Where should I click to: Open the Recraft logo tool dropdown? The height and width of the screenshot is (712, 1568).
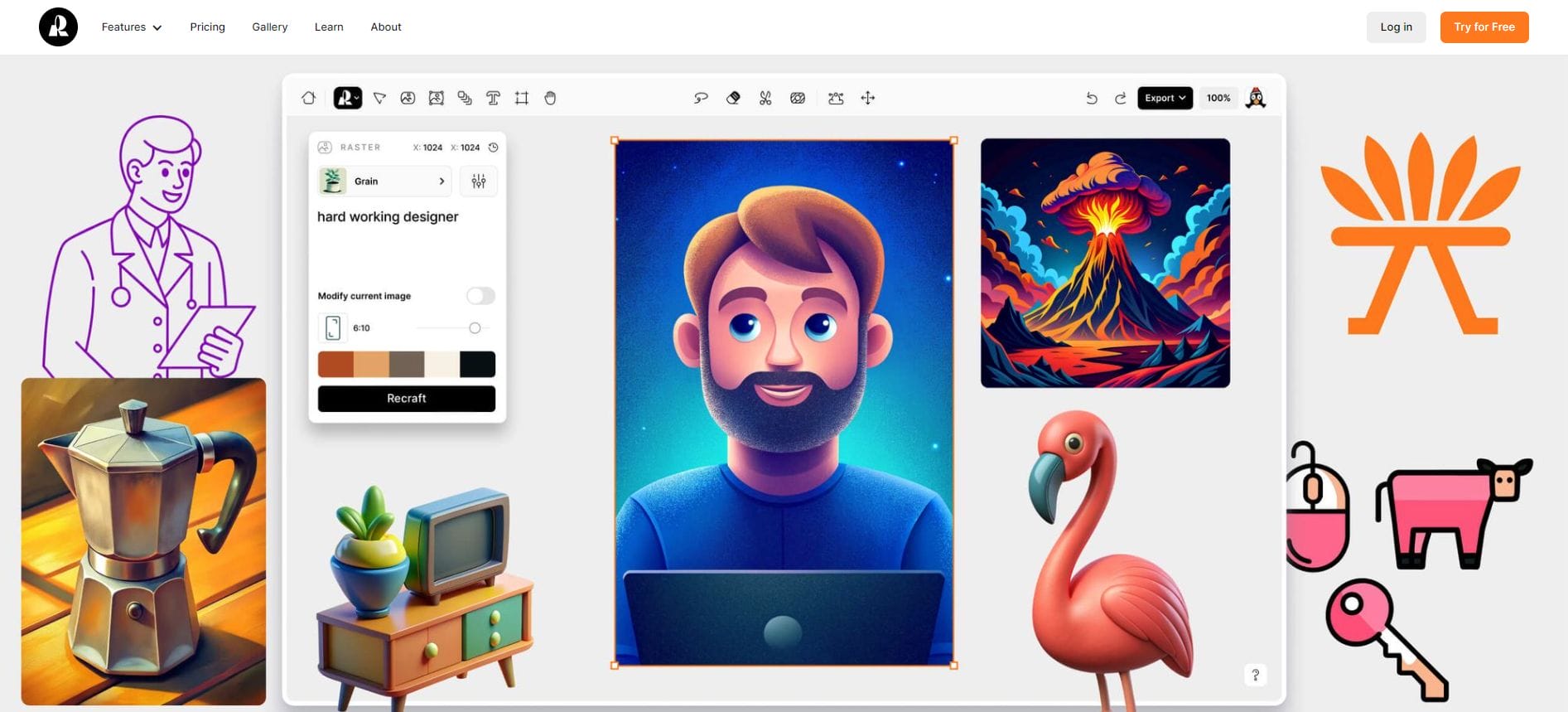[x=348, y=98]
